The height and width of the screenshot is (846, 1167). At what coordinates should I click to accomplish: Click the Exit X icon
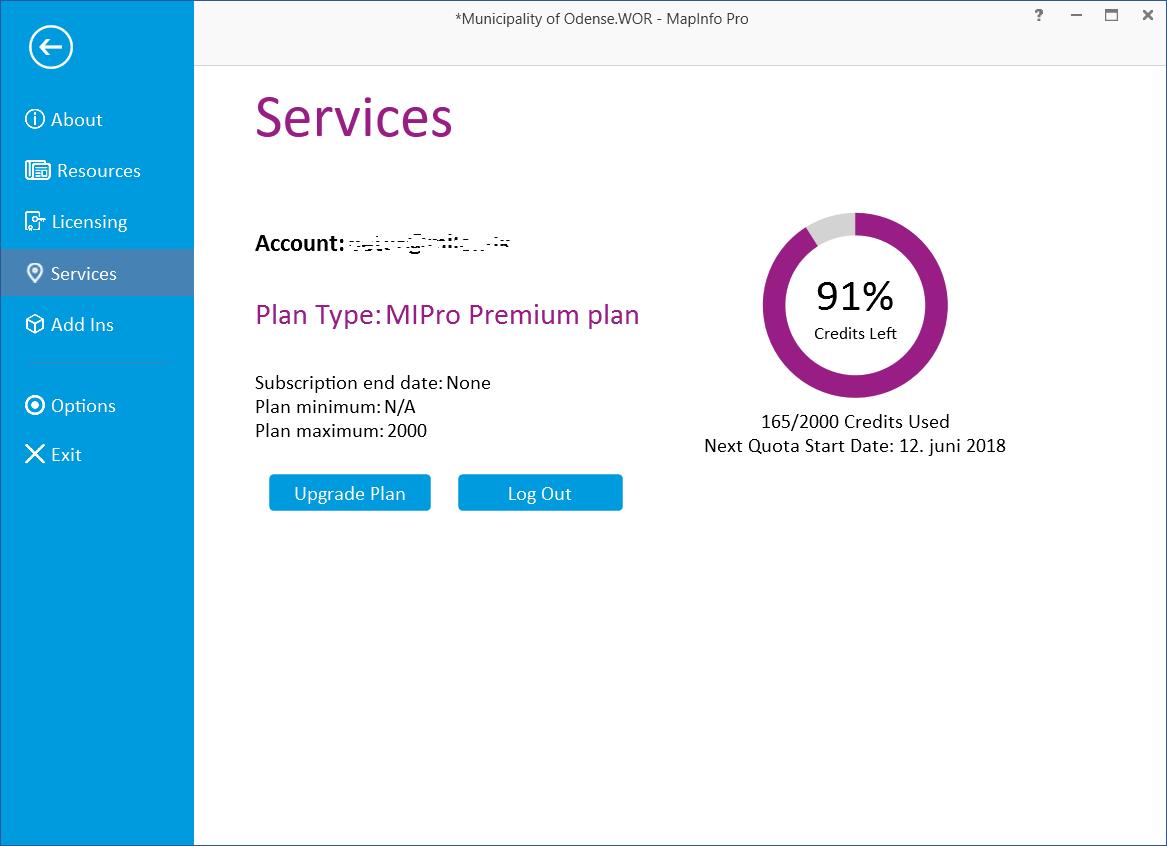35,455
